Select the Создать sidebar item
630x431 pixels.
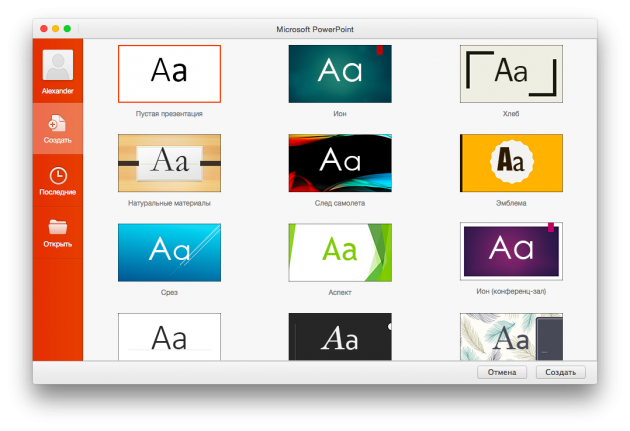(x=57, y=129)
